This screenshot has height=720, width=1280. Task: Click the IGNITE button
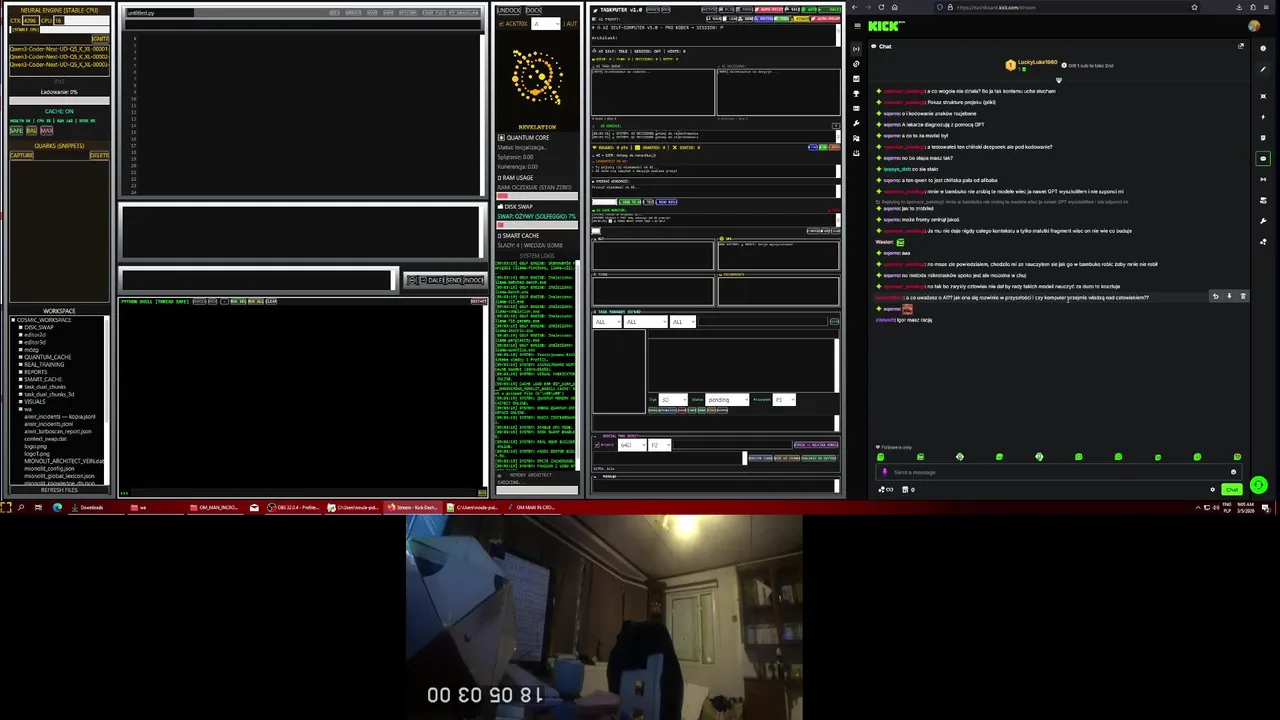point(100,38)
